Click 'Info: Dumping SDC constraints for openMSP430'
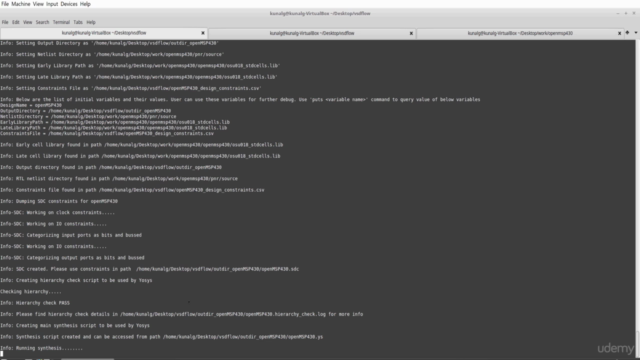This screenshot has width=640, height=360. pyautogui.click(x=59, y=201)
